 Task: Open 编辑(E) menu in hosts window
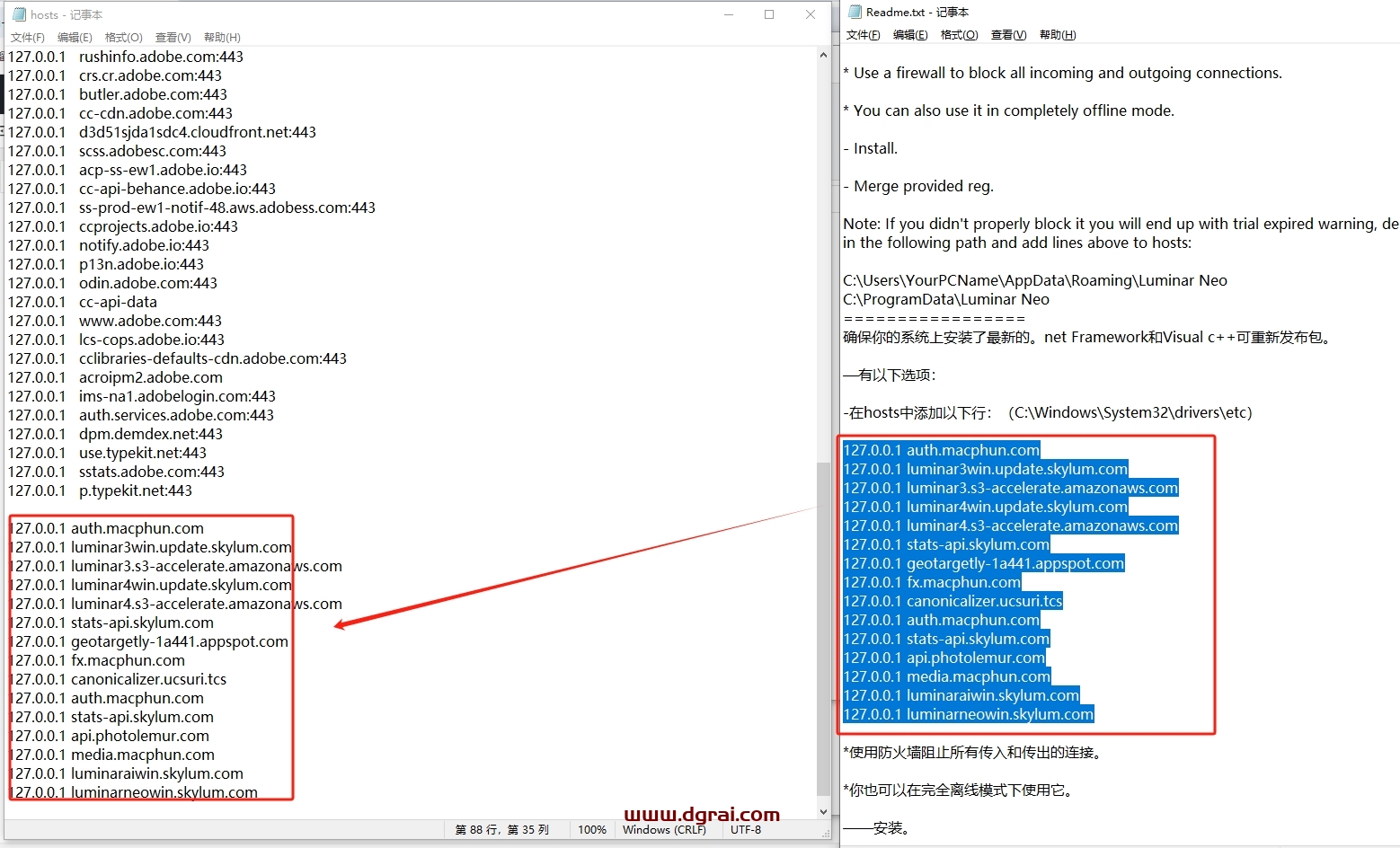coord(75,37)
